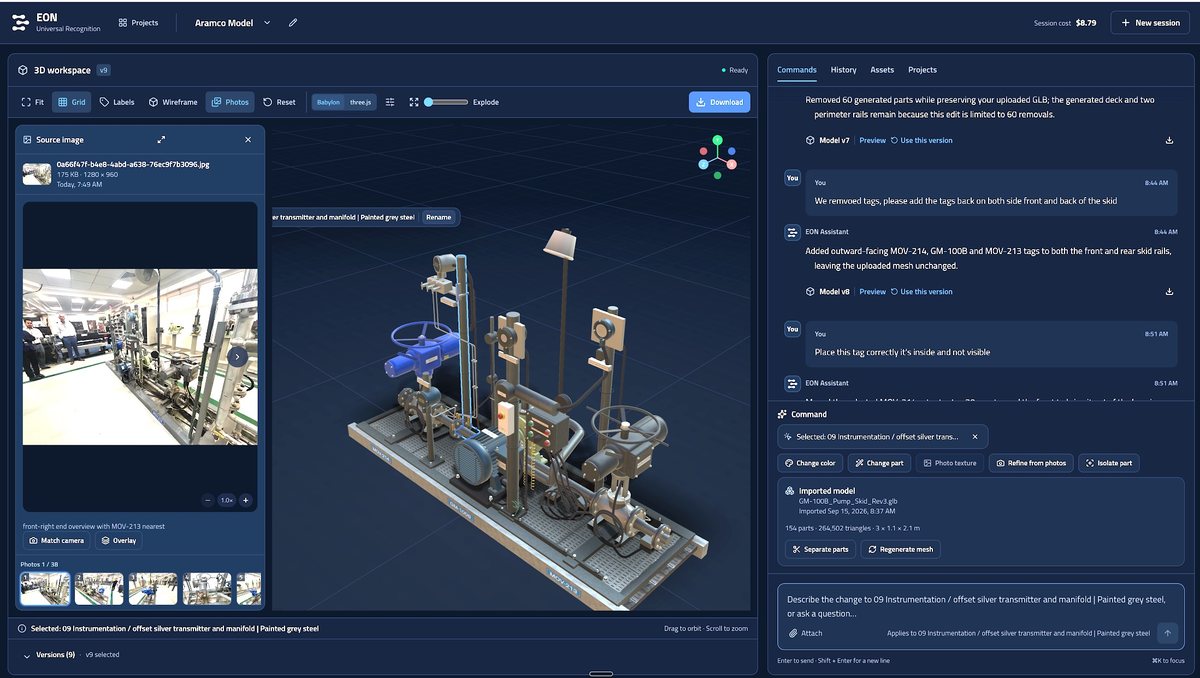Select the first photo thumbnail
This screenshot has width=1200, height=678.
(45, 588)
